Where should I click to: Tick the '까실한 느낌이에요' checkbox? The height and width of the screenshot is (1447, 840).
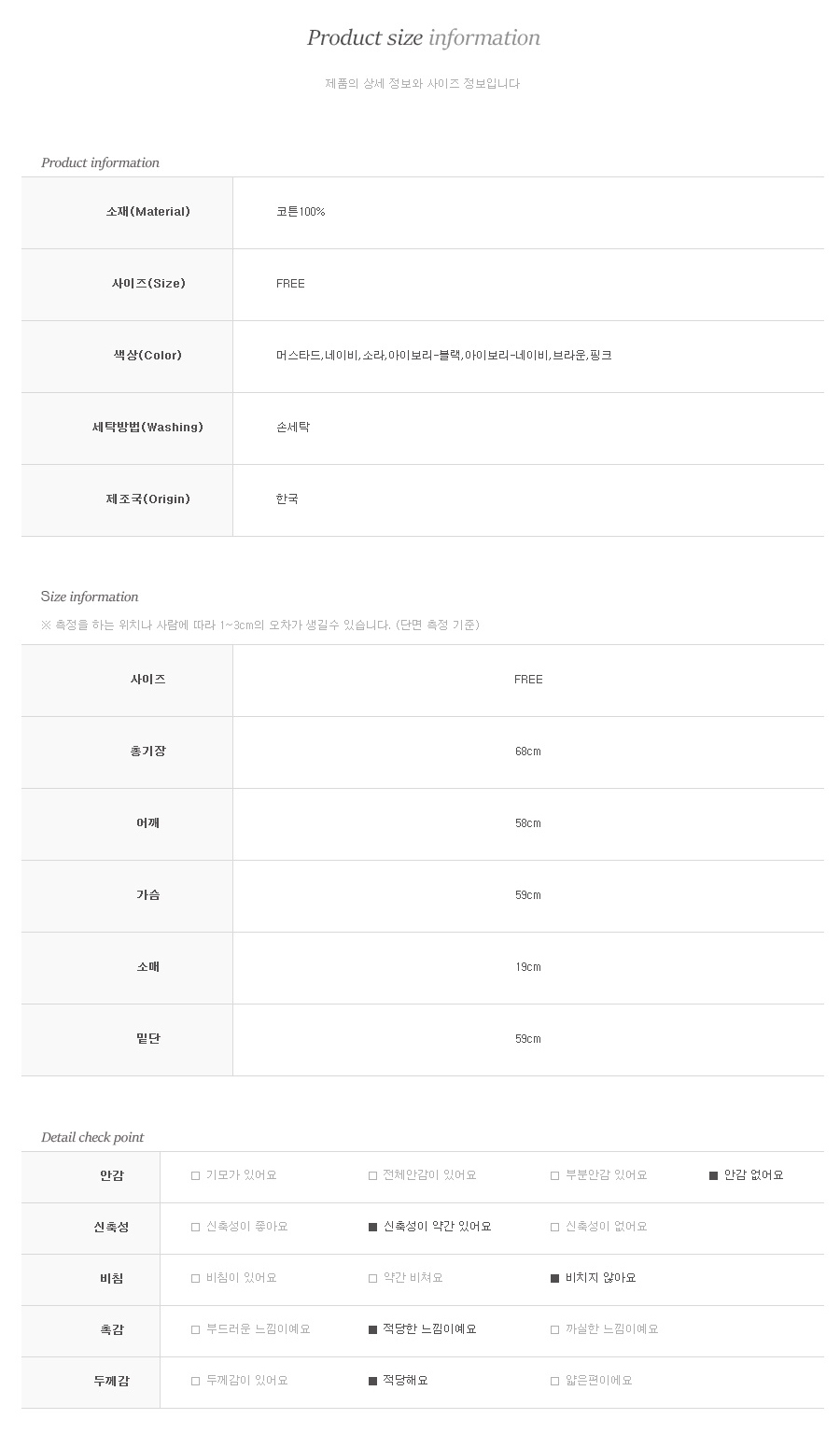pos(555,1330)
